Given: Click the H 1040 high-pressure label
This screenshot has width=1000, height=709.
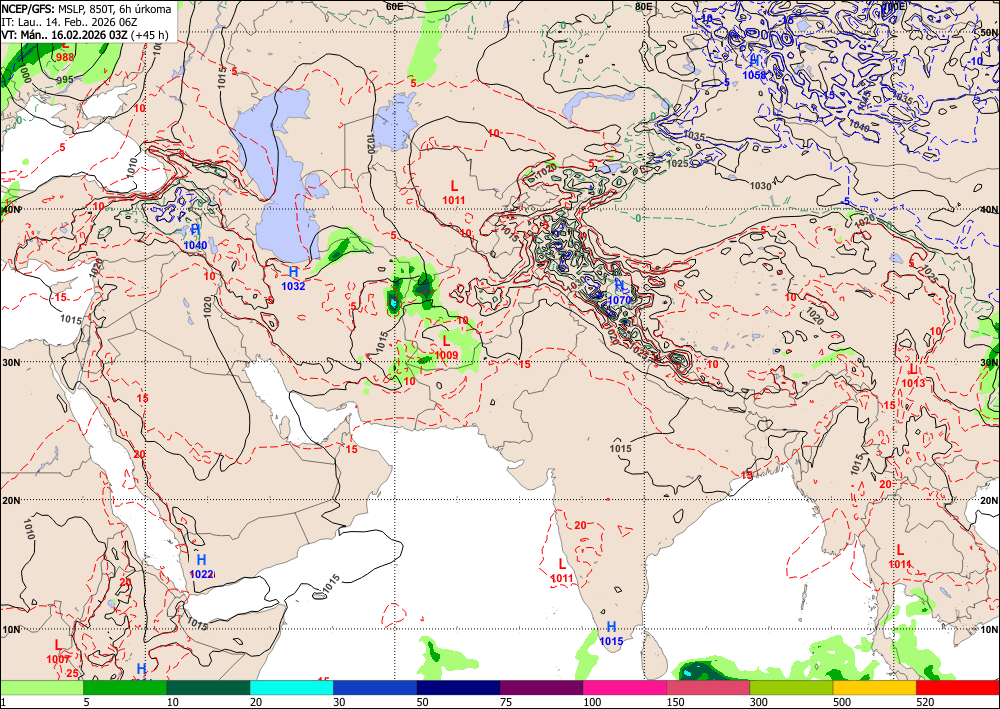Looking at the screenshot, I should pos(195,238).
